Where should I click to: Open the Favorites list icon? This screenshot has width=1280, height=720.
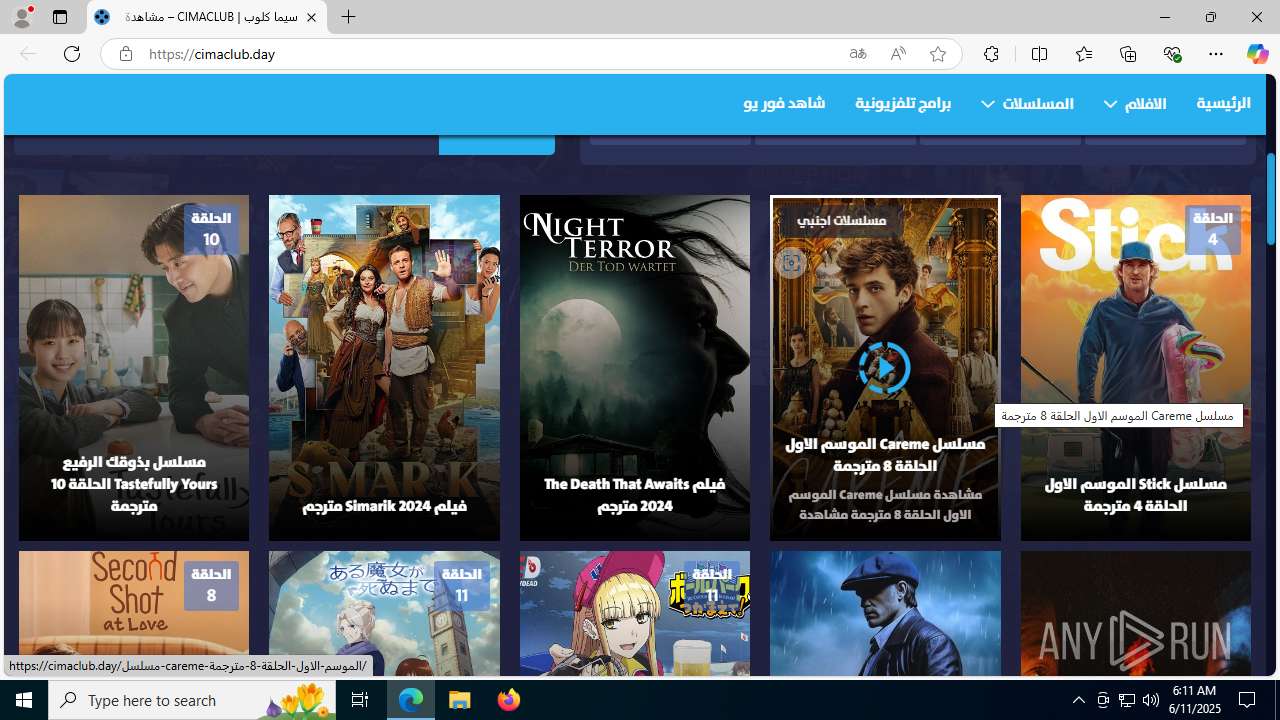[1083, 54]
